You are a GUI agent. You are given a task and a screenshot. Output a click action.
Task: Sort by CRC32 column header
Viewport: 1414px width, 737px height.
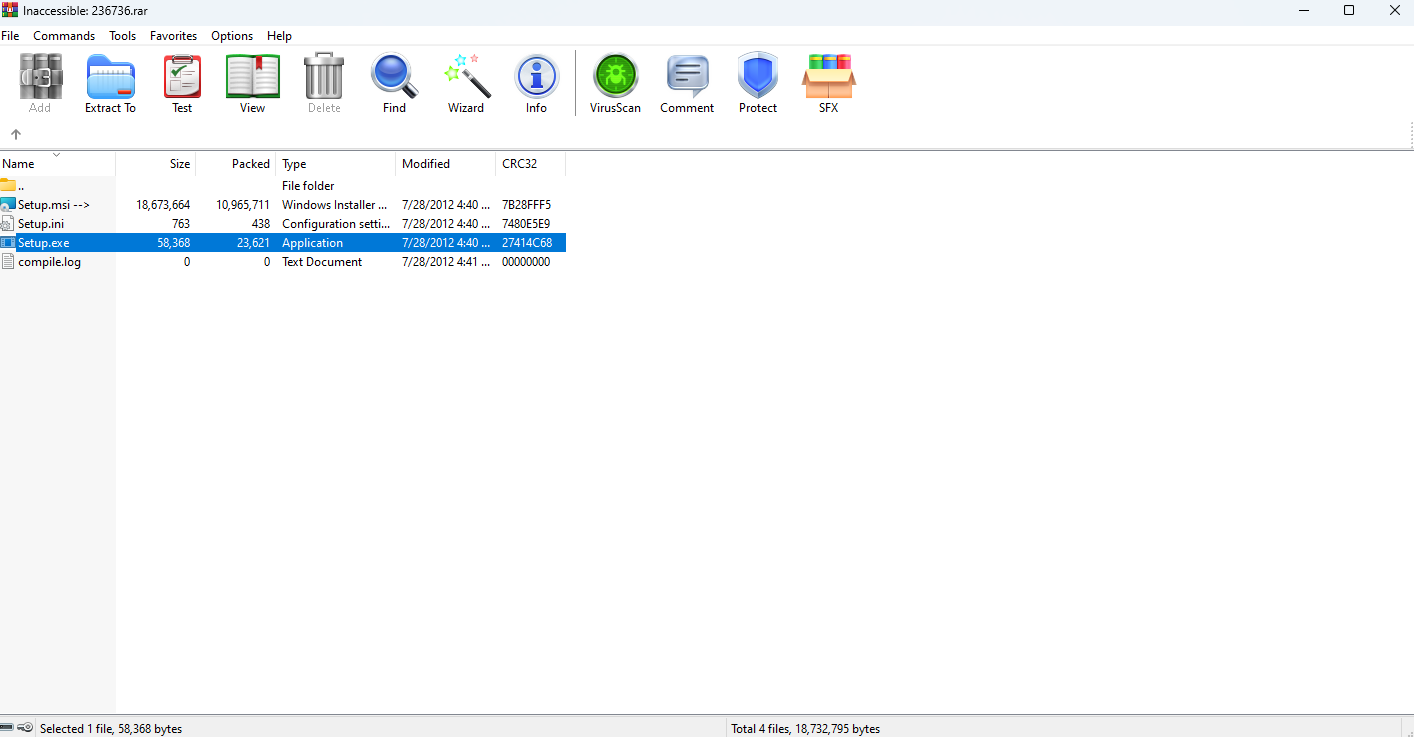(520, 164)
